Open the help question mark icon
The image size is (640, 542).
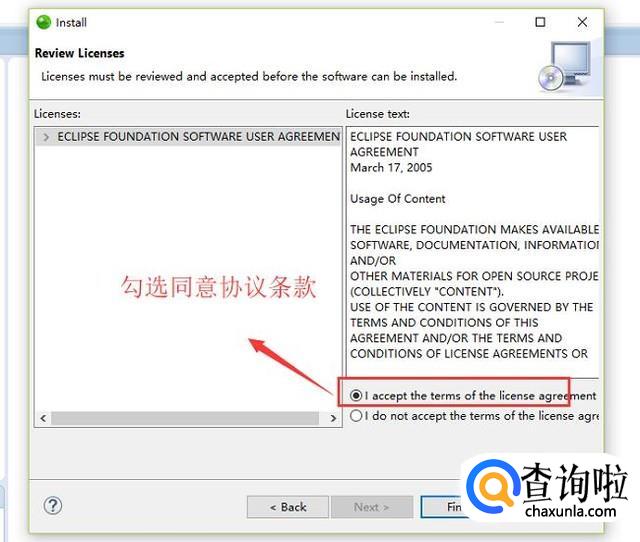click(53, 506)
